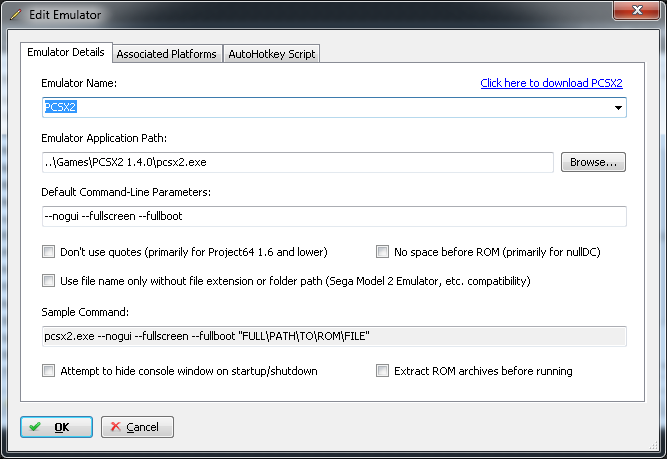The width and height of the screenshot is (667, 459).
Task: Click the Emulator Application Path field
Action: coord(298,162)
